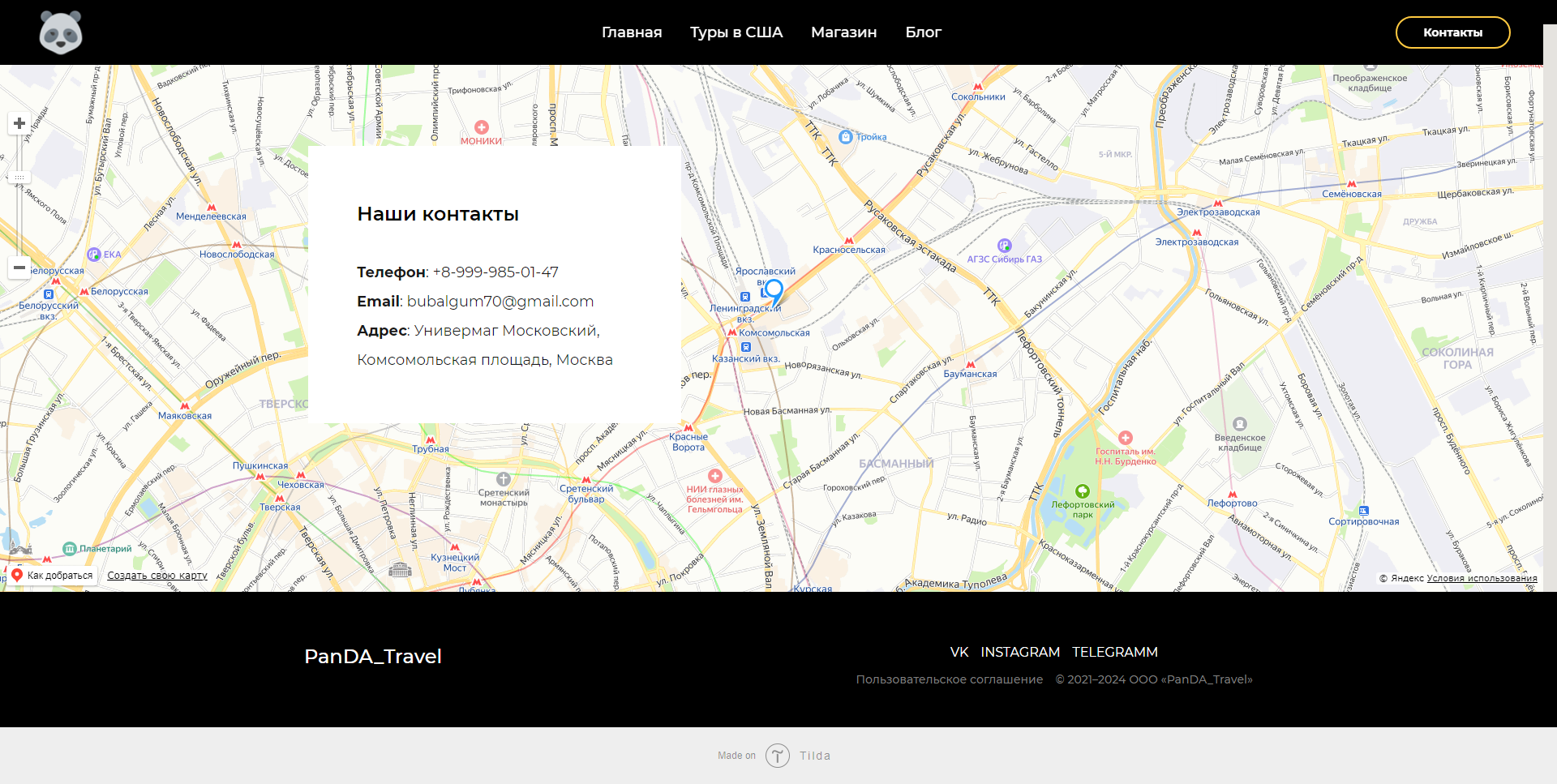1557x784 pixels.
Task: Open the VK social link
Action: tap(959, 652)
